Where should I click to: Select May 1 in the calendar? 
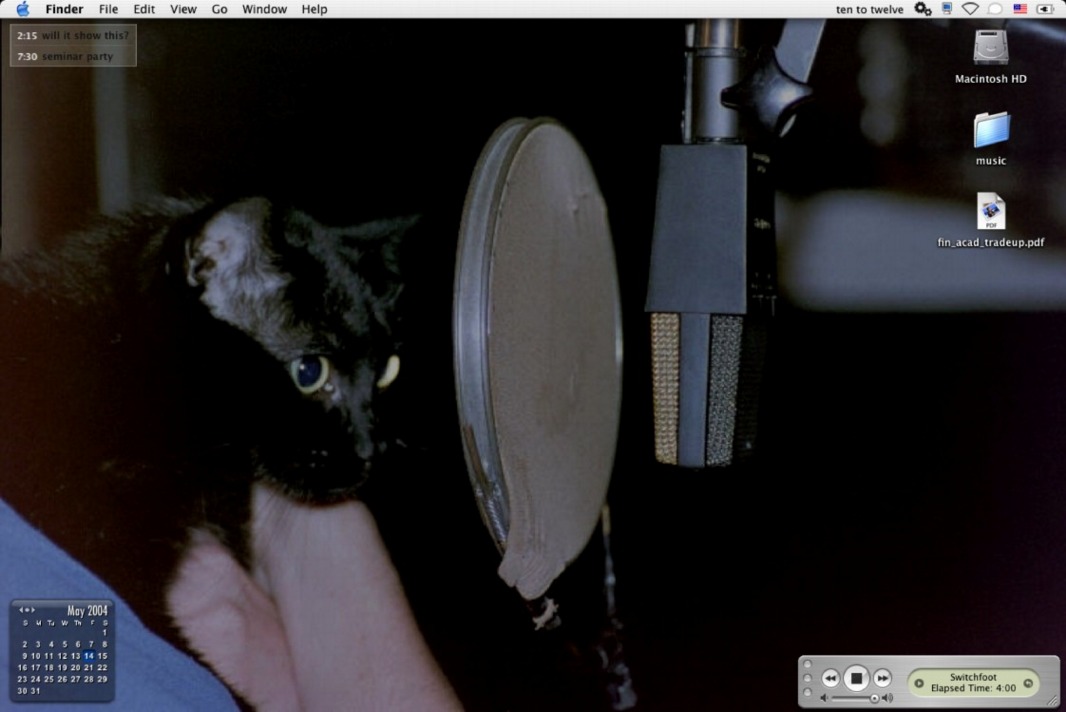105,632
